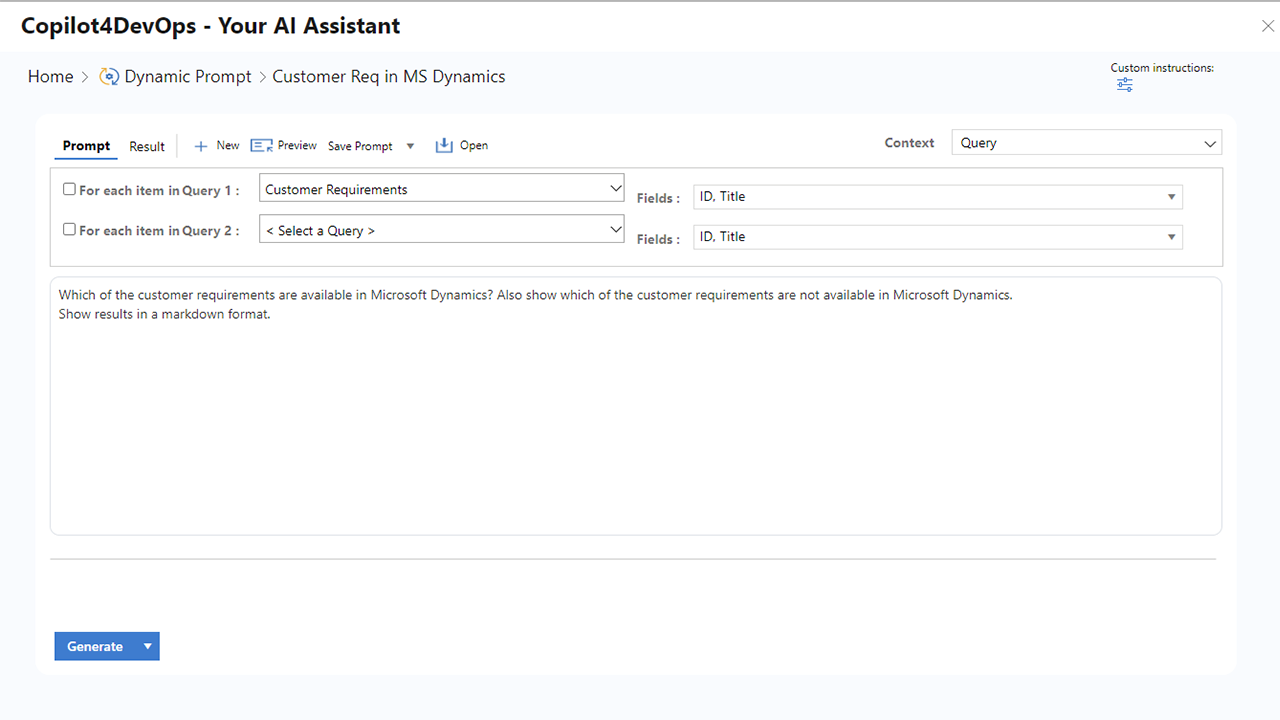Expand the Query 1 Fields dropdown
Viewport: 1280px width, 720px height.
tap(938, 197)
